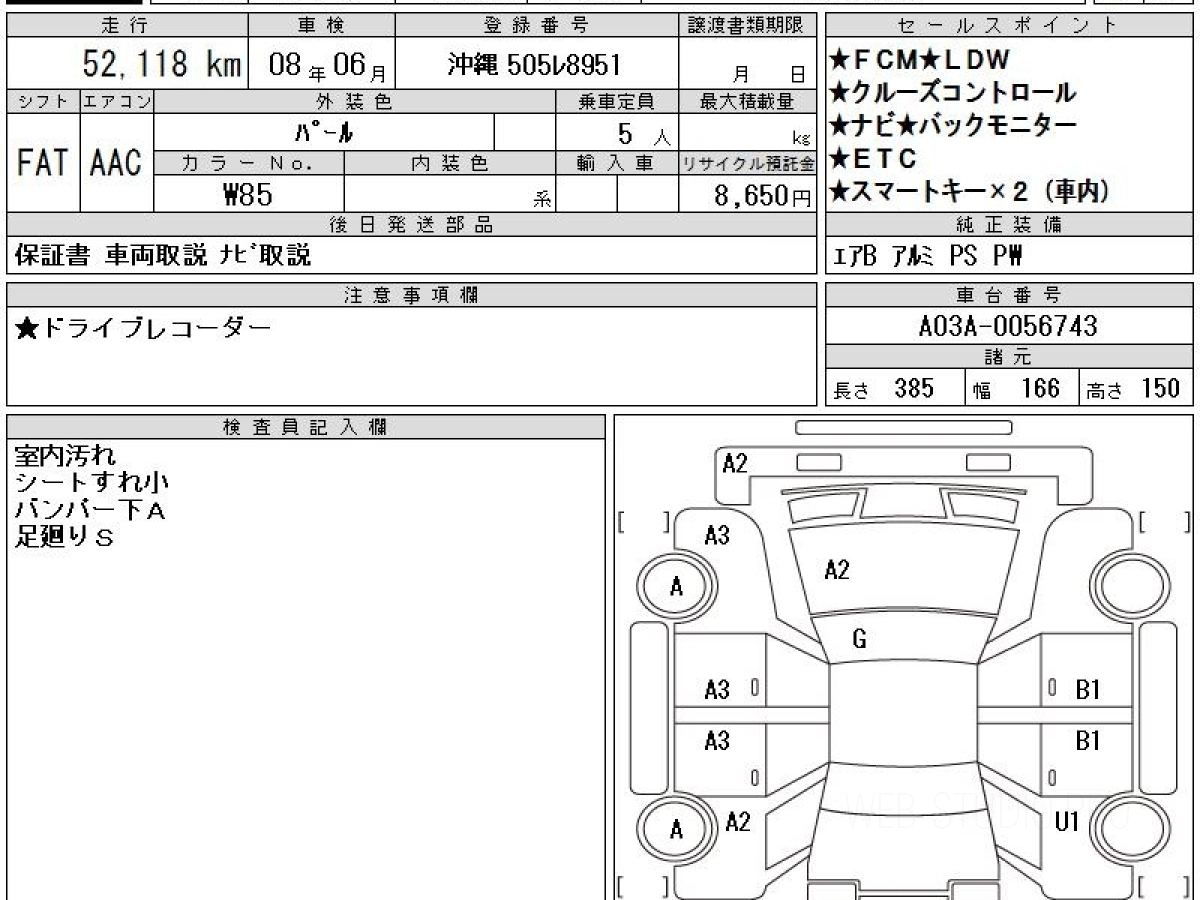
Task: Select the 注意事項欄 header
Action: point(411,294)
